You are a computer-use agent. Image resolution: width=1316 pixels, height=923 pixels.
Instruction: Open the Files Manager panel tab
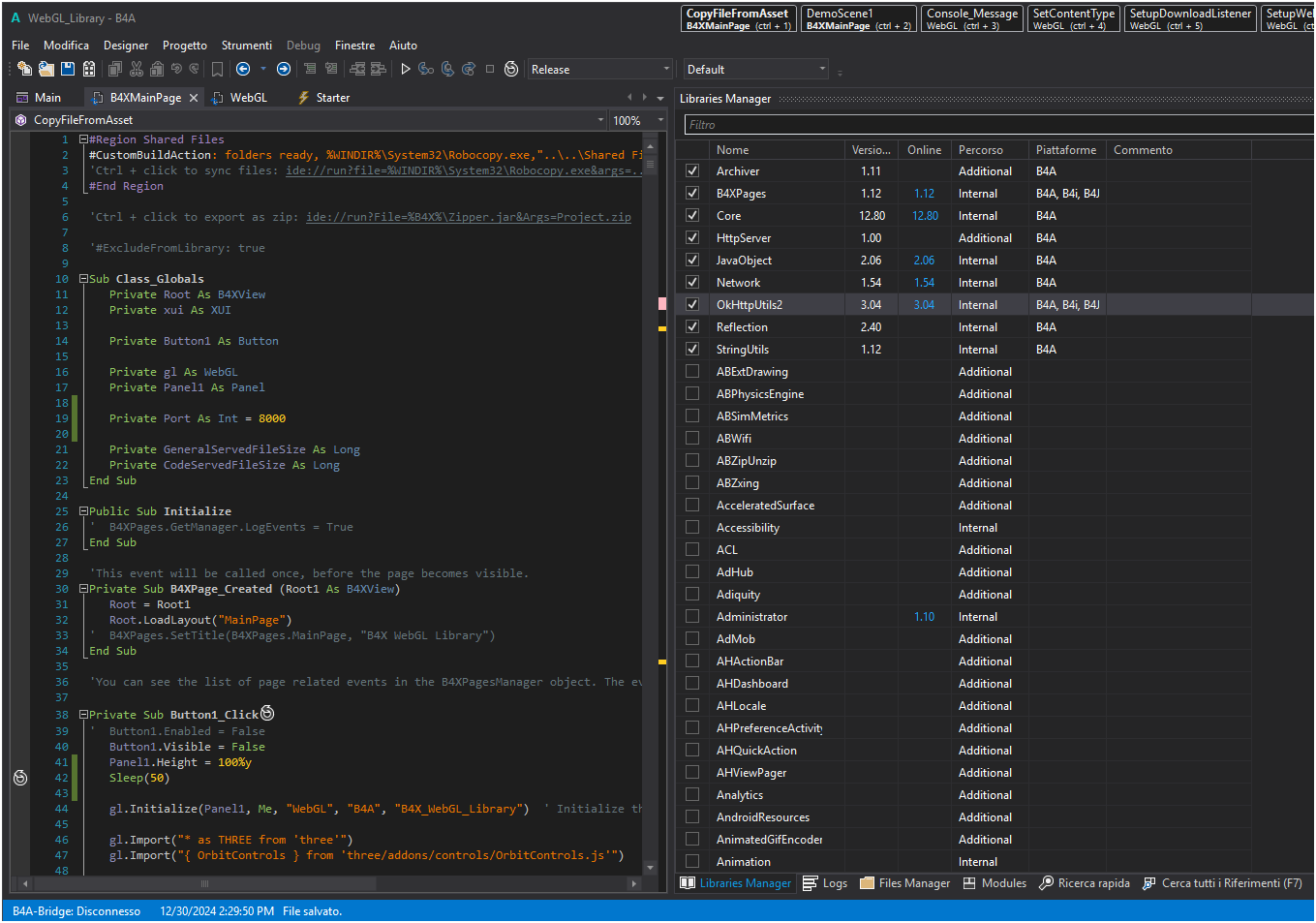click(x=904, y=883)
